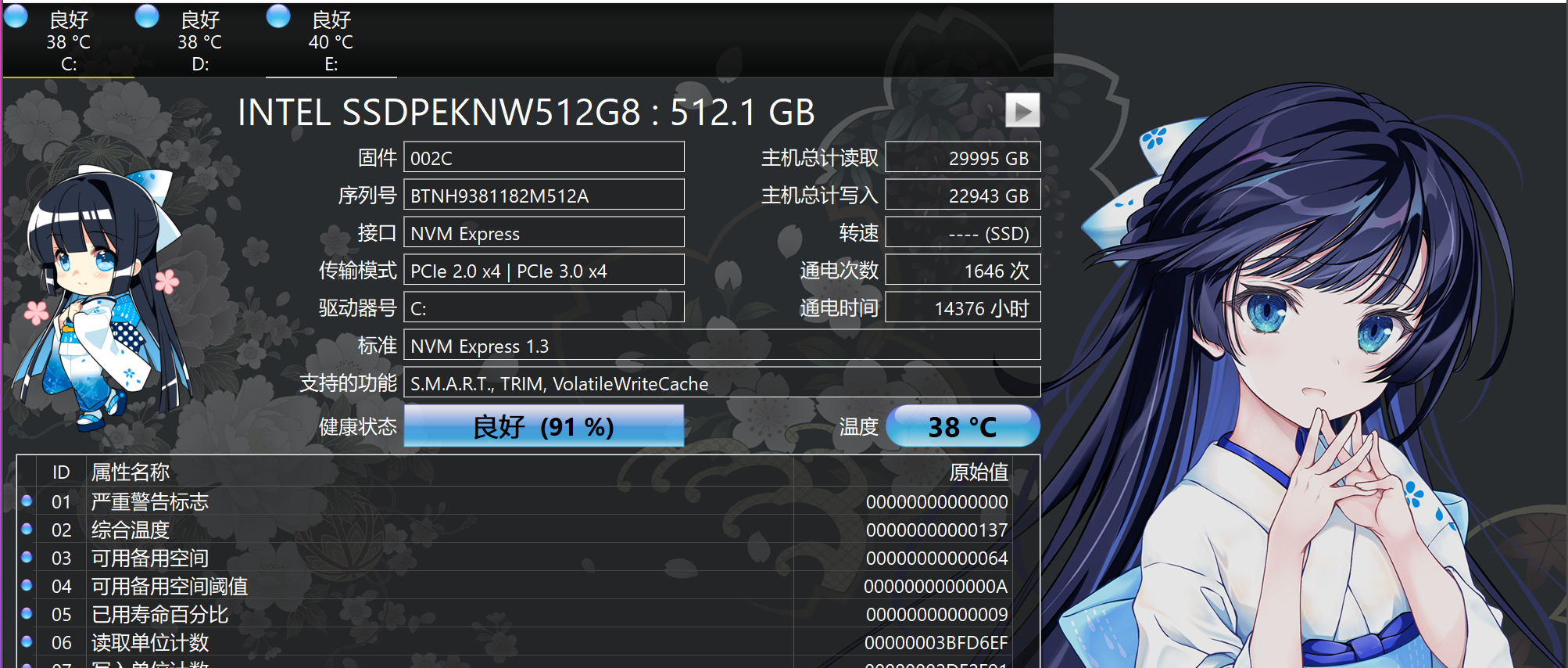Click the 属性名称 column header
The image size is (1568, 668).
point(130,472)
